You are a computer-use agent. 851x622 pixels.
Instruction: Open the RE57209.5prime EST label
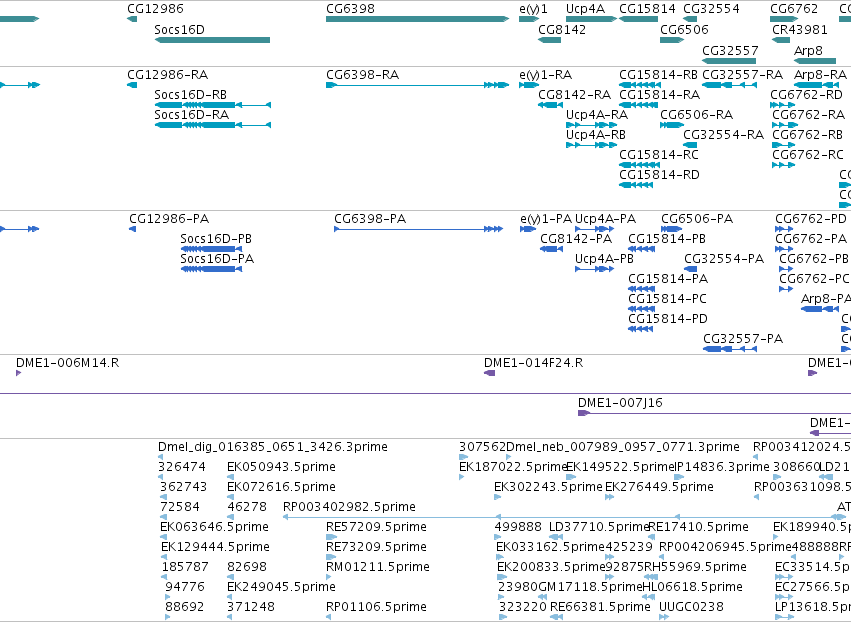(x=376, y=528)
